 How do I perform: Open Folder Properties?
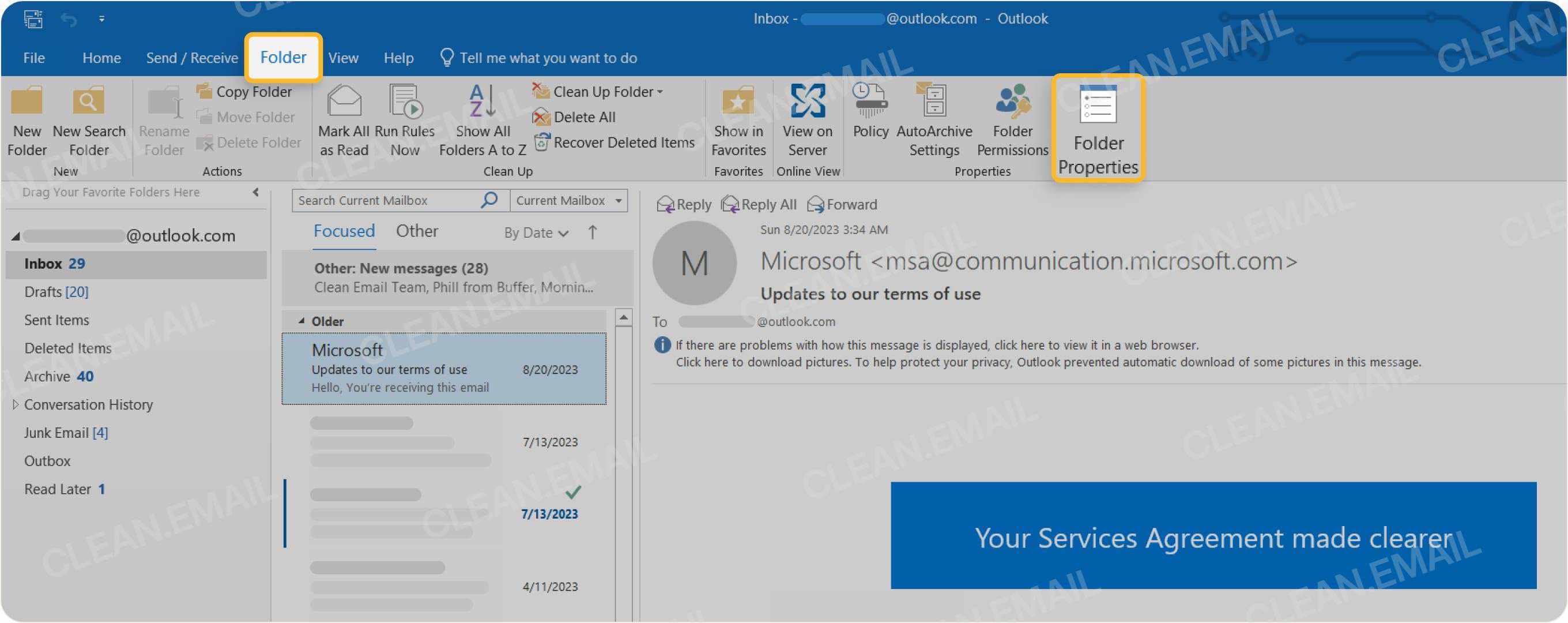pyautogui.click(x=1098, y=128)
